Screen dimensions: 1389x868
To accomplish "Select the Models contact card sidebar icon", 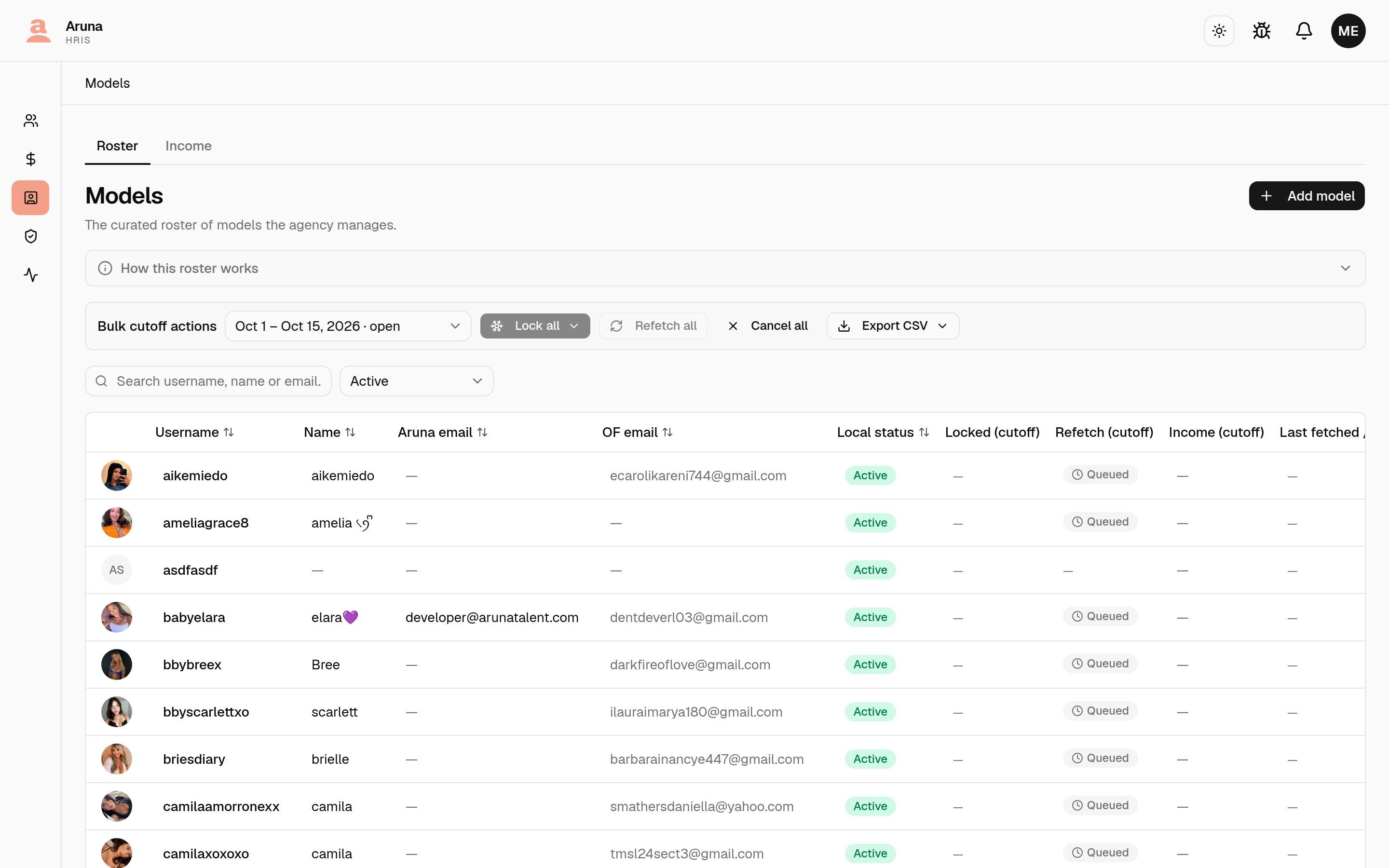I will (30, 198).
